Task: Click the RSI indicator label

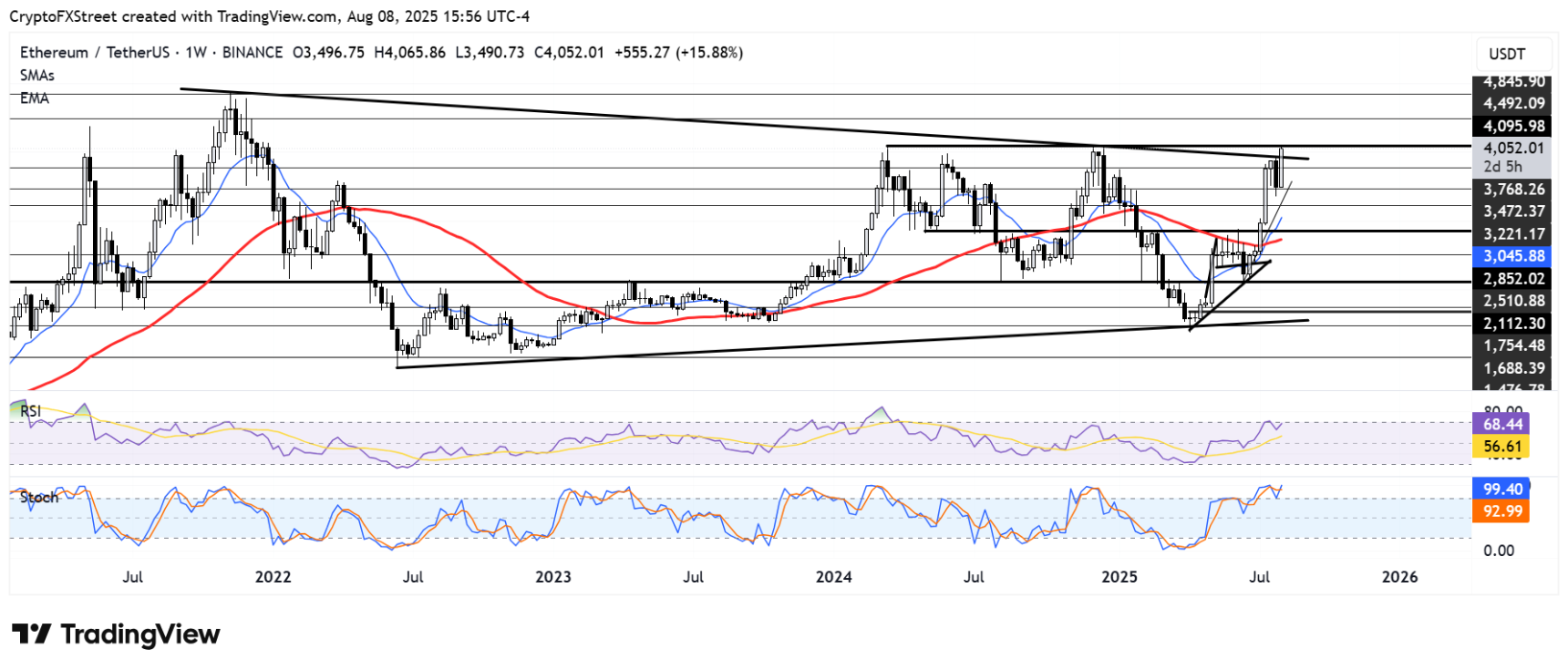Action: click(31, 411)
